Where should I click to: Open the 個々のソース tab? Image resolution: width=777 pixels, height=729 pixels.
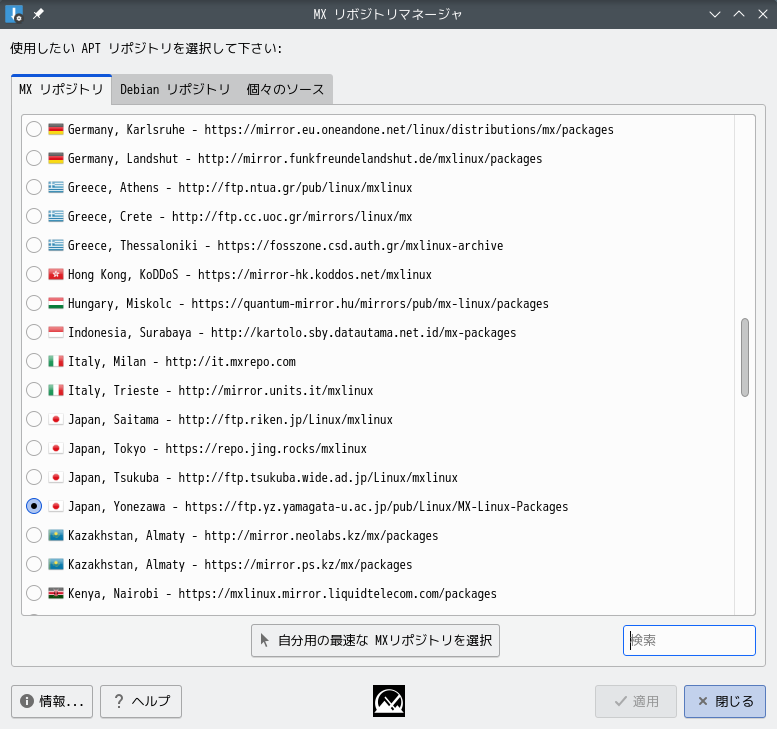click(285, 90)
